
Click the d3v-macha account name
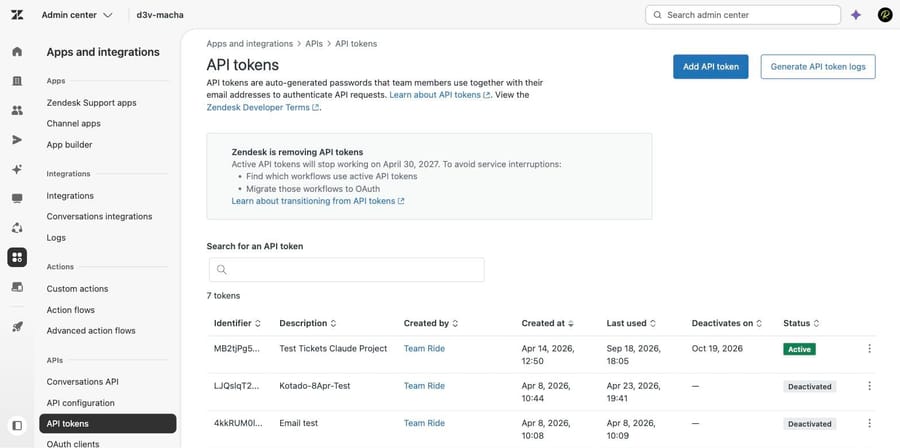point(160,15)
